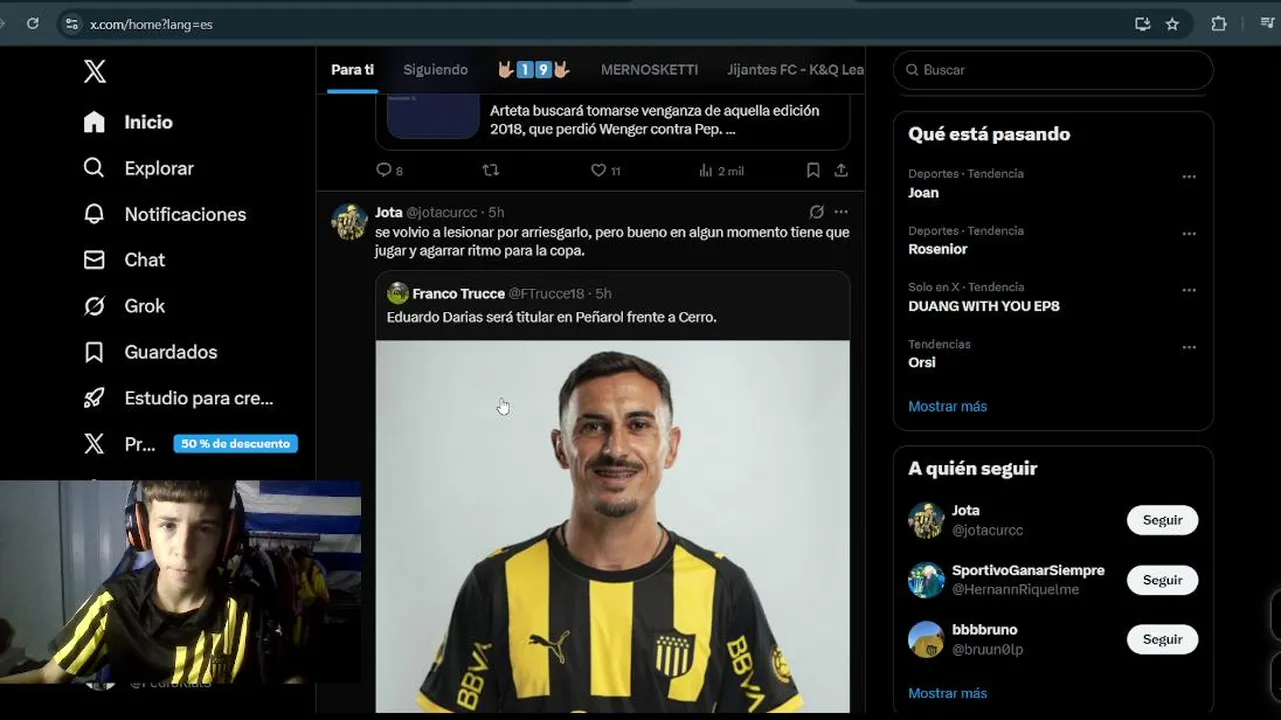Screen dimensions: 1281x720
Task: Reply to the Arteta post with 8 comments
Action: [x=389, y=171]
